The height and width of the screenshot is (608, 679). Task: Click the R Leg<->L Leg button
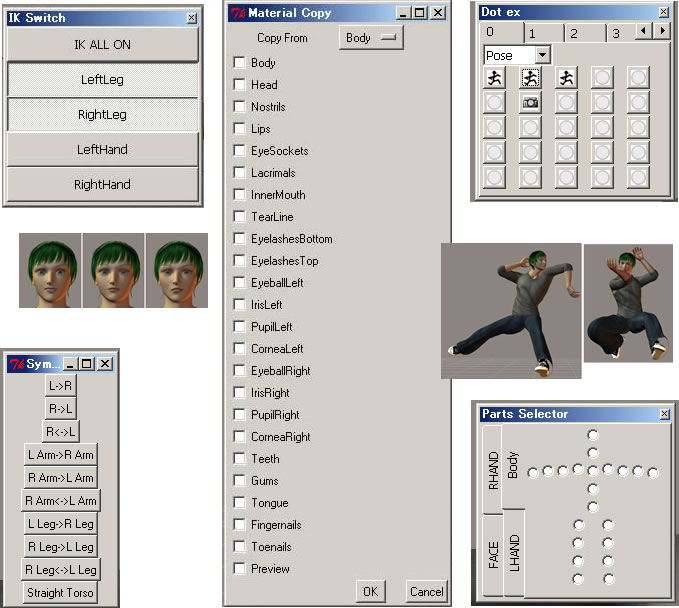[61, 569]
